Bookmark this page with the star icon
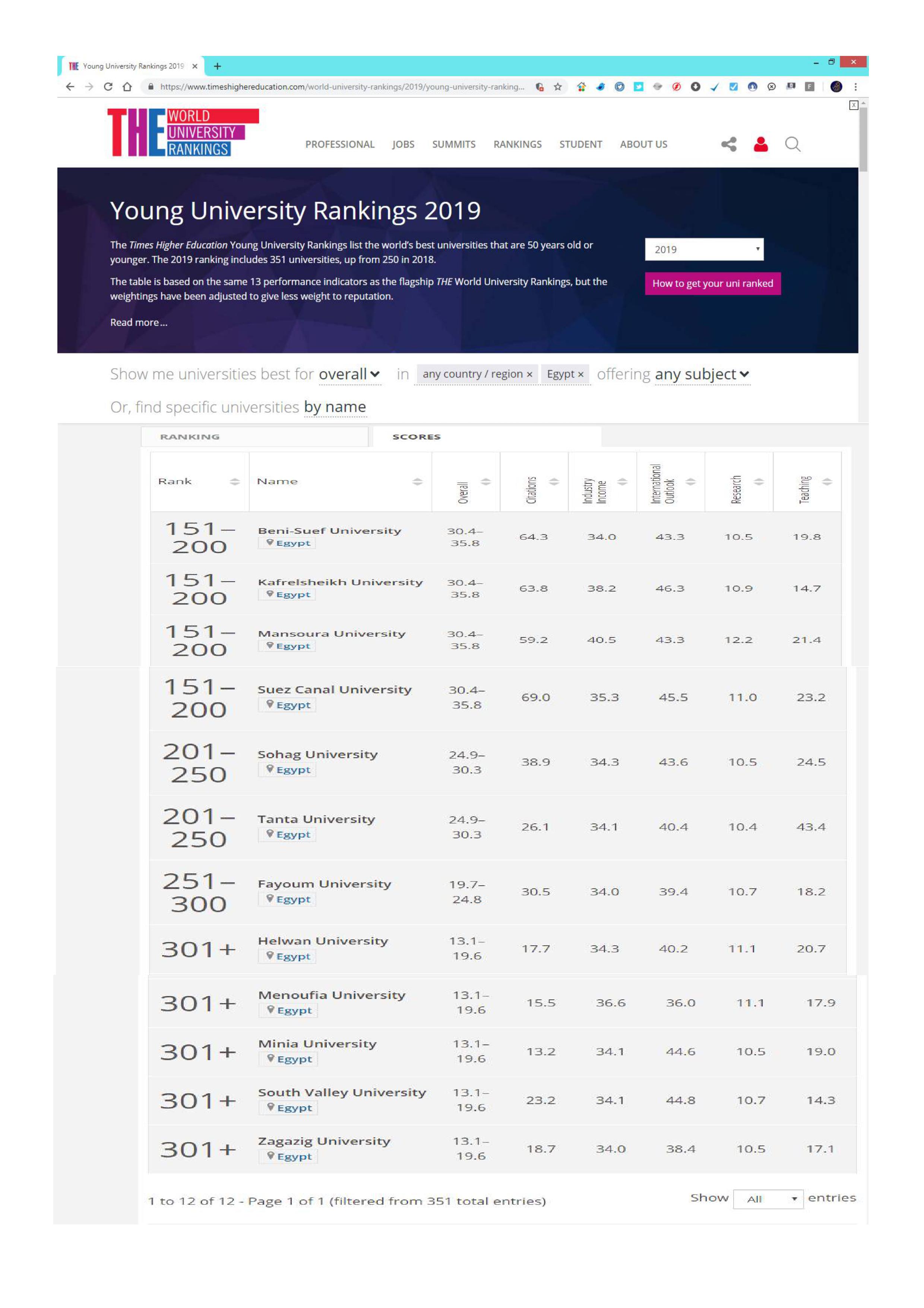Screen dimensions: 924x1308 558,86
